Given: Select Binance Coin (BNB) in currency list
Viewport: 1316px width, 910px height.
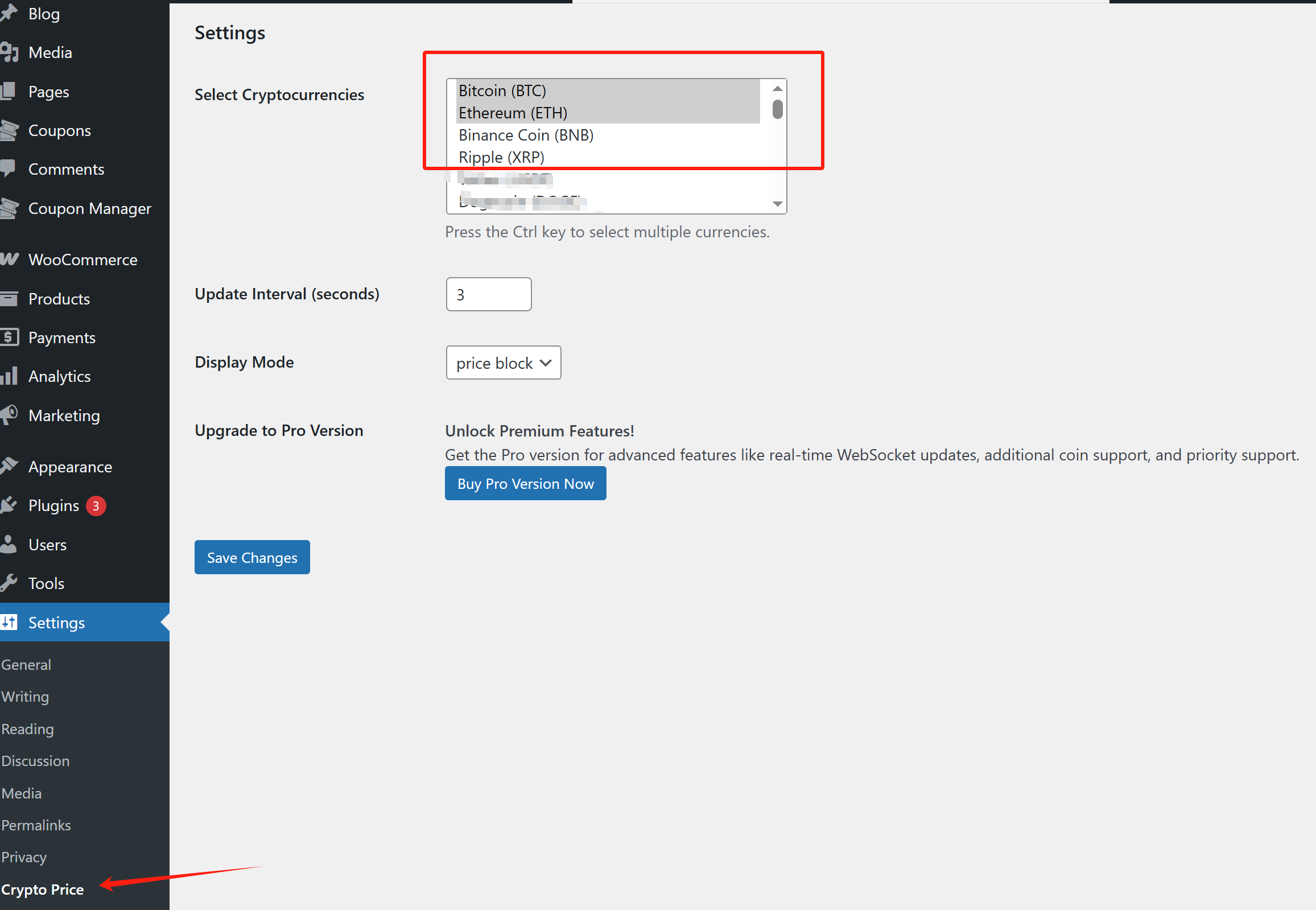Looking at the screenshot, I should 526,135.
